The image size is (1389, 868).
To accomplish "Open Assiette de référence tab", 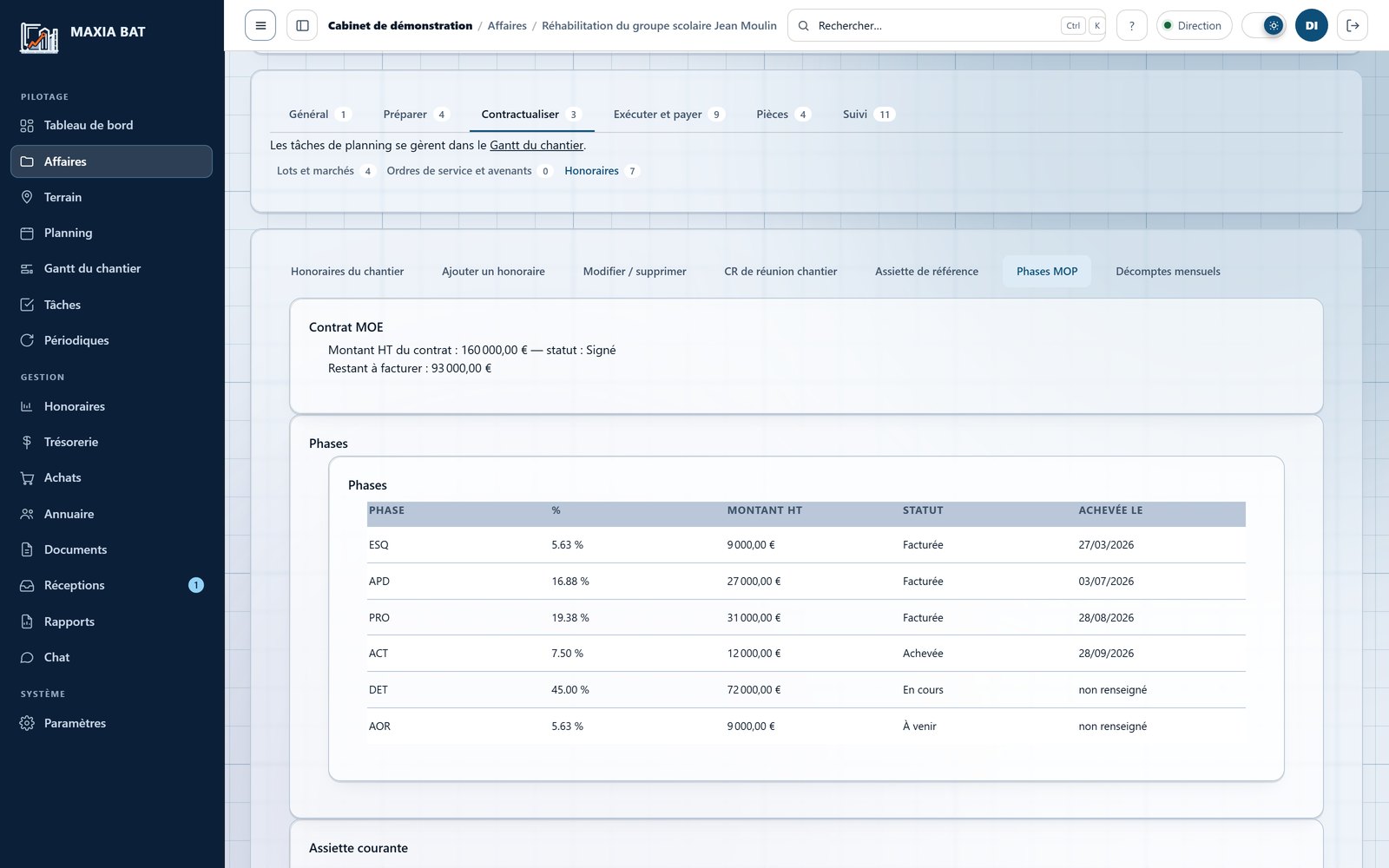I will click(x=926, y=272).
